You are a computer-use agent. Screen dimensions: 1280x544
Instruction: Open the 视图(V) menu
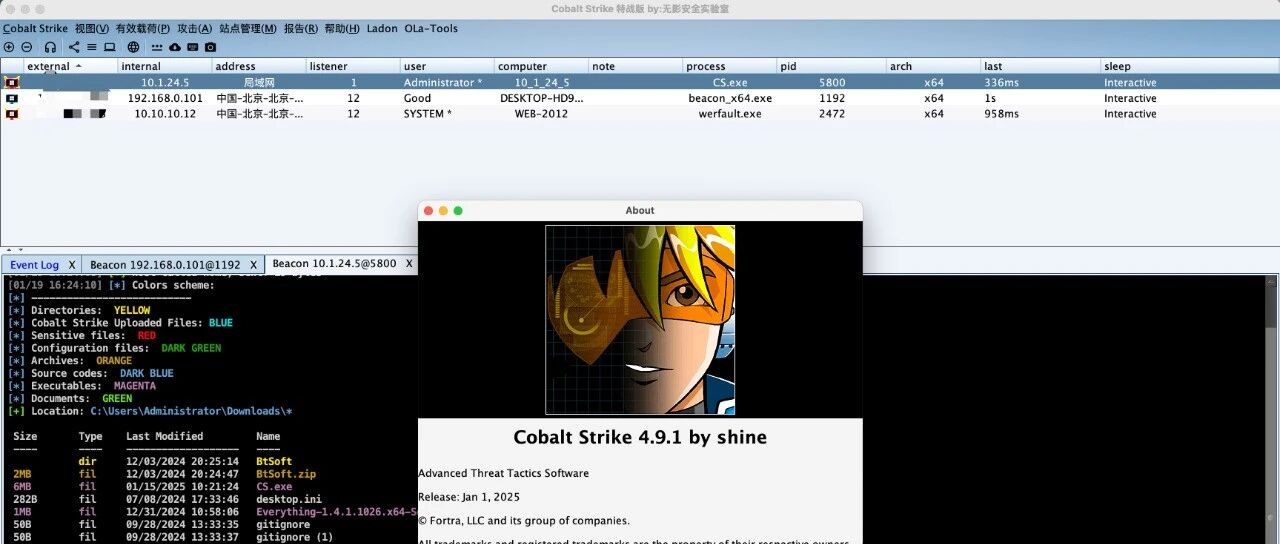click(92, 28)
